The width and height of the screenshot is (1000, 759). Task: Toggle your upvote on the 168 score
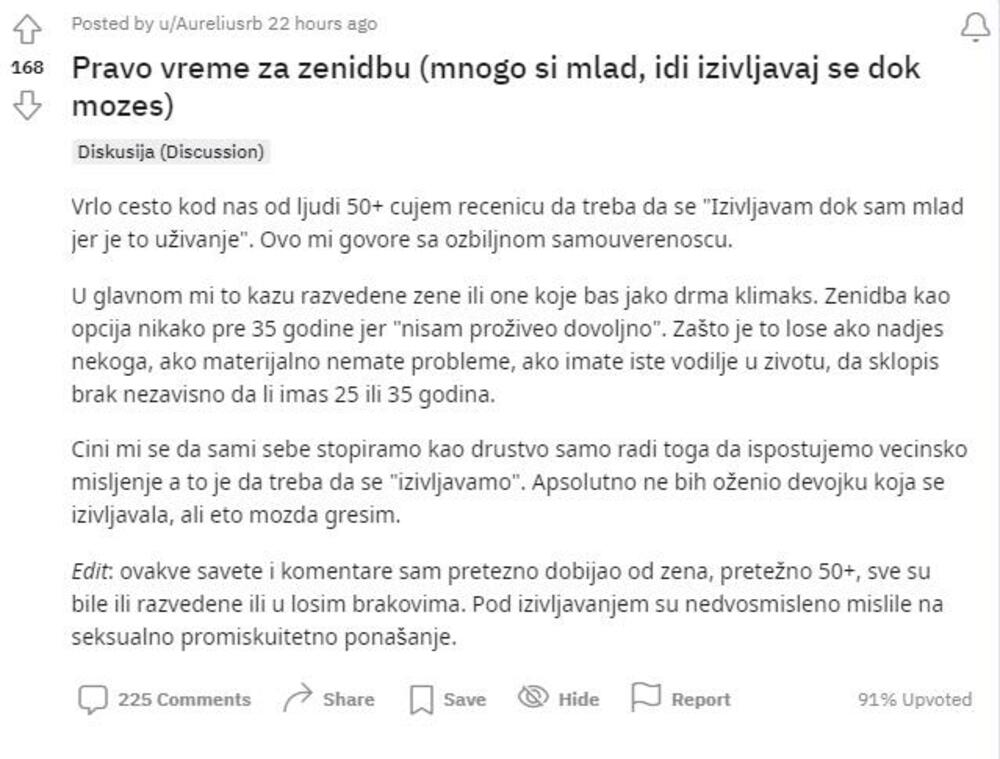[28, 66]
